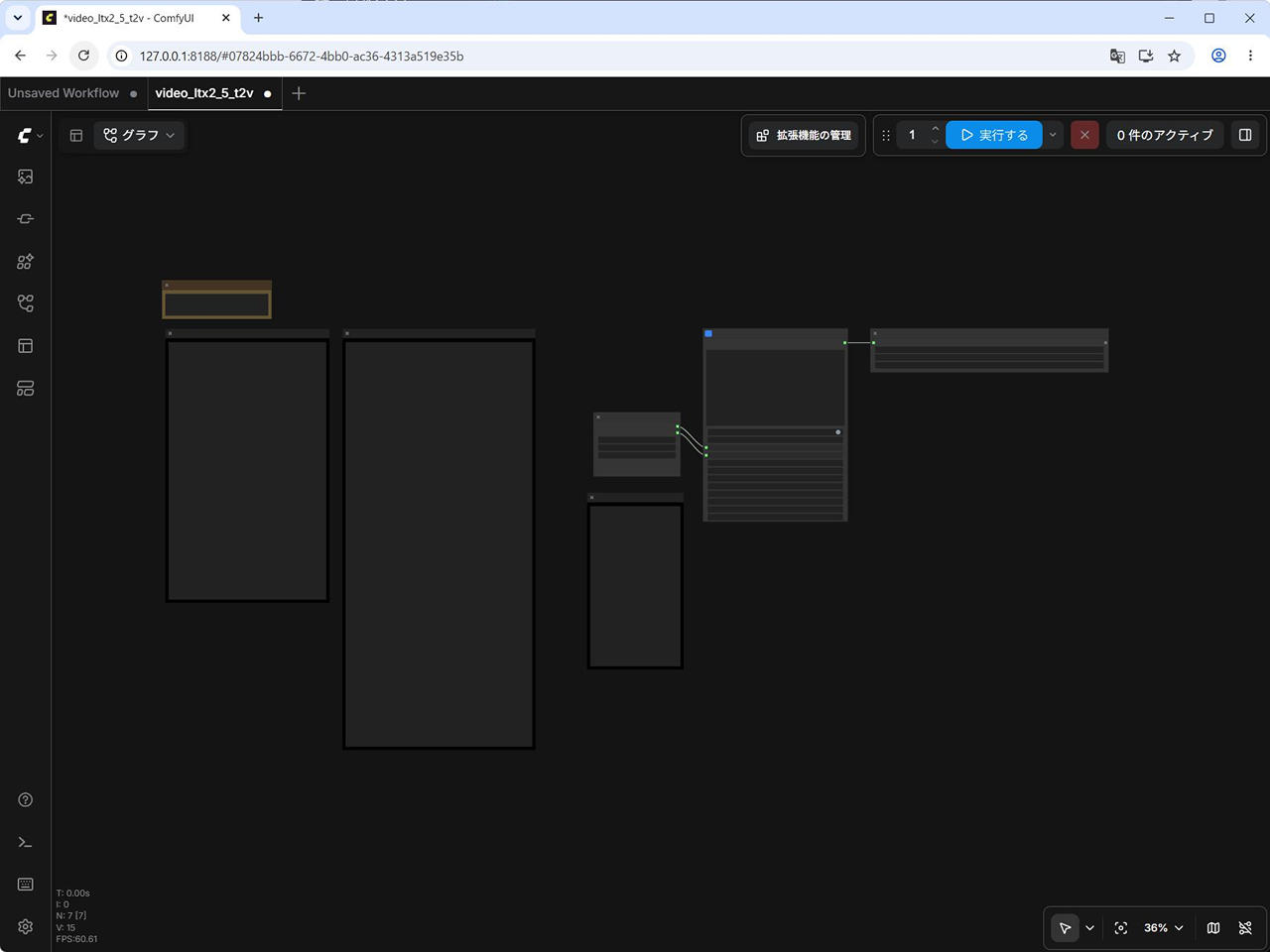Expand the cursor mode dropdown chevron

(x=1089, y=928)
